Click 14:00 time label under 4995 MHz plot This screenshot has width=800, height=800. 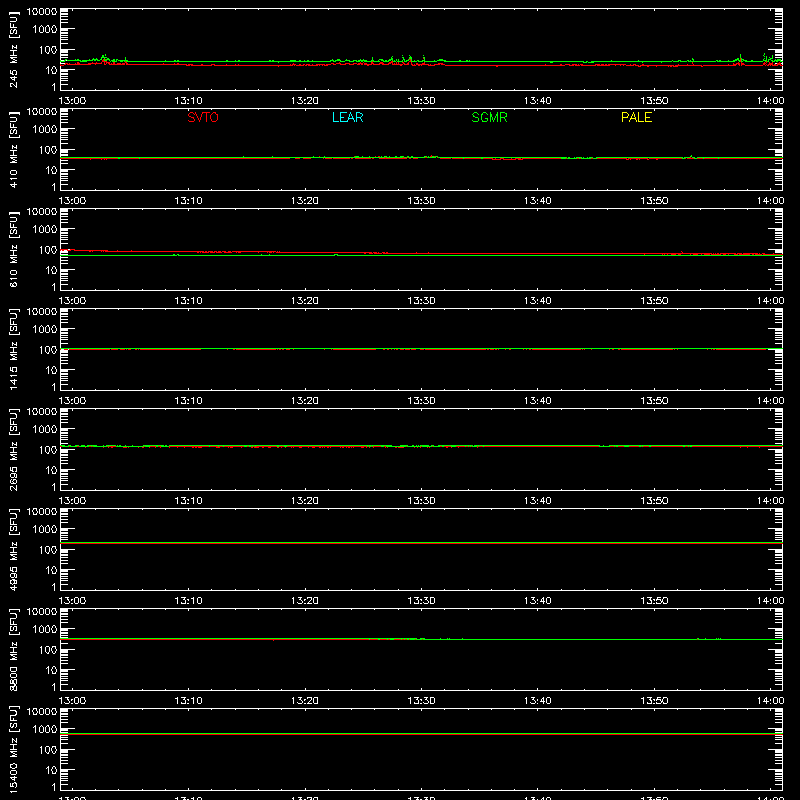(770, 601)
